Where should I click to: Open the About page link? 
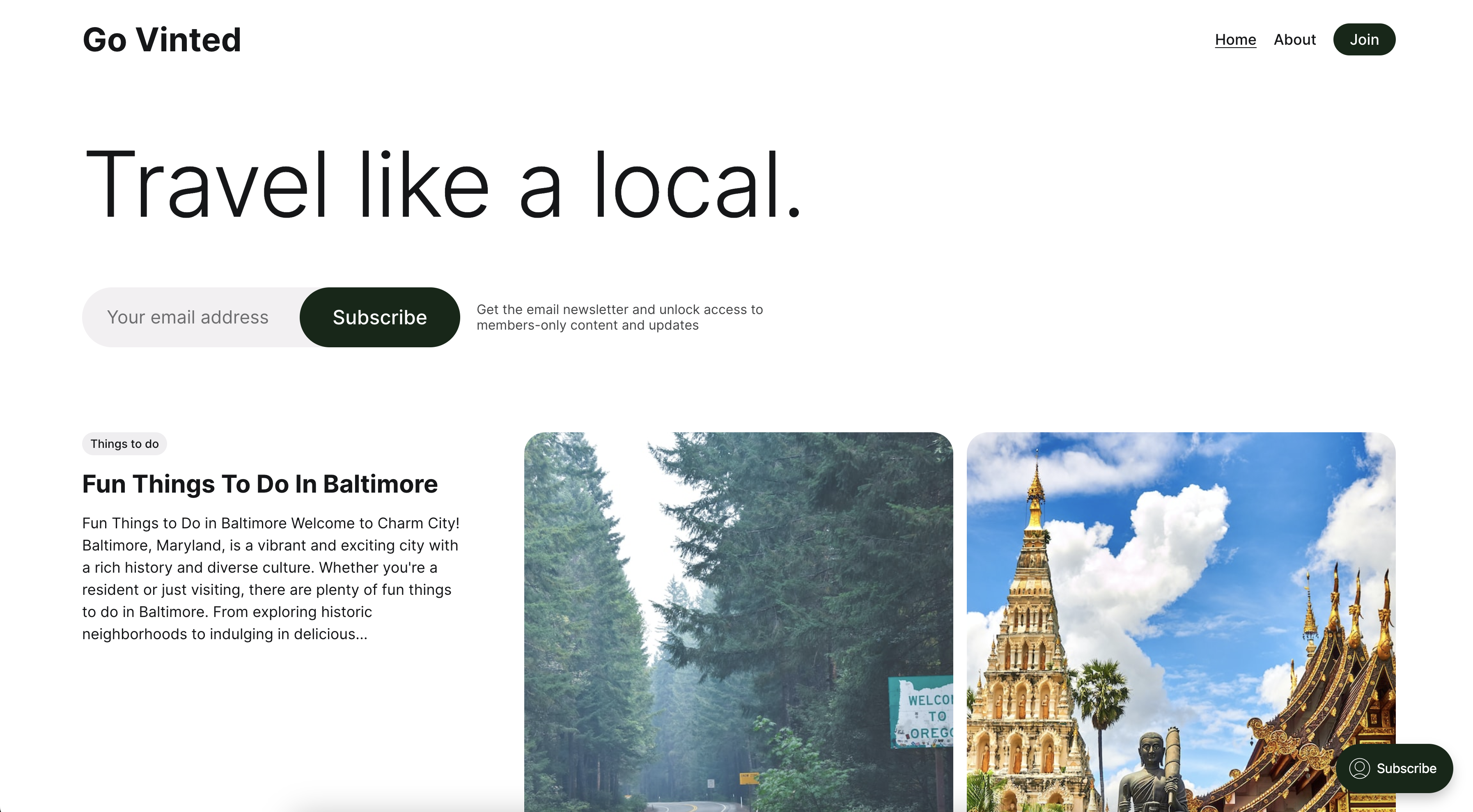(1294, 39)
